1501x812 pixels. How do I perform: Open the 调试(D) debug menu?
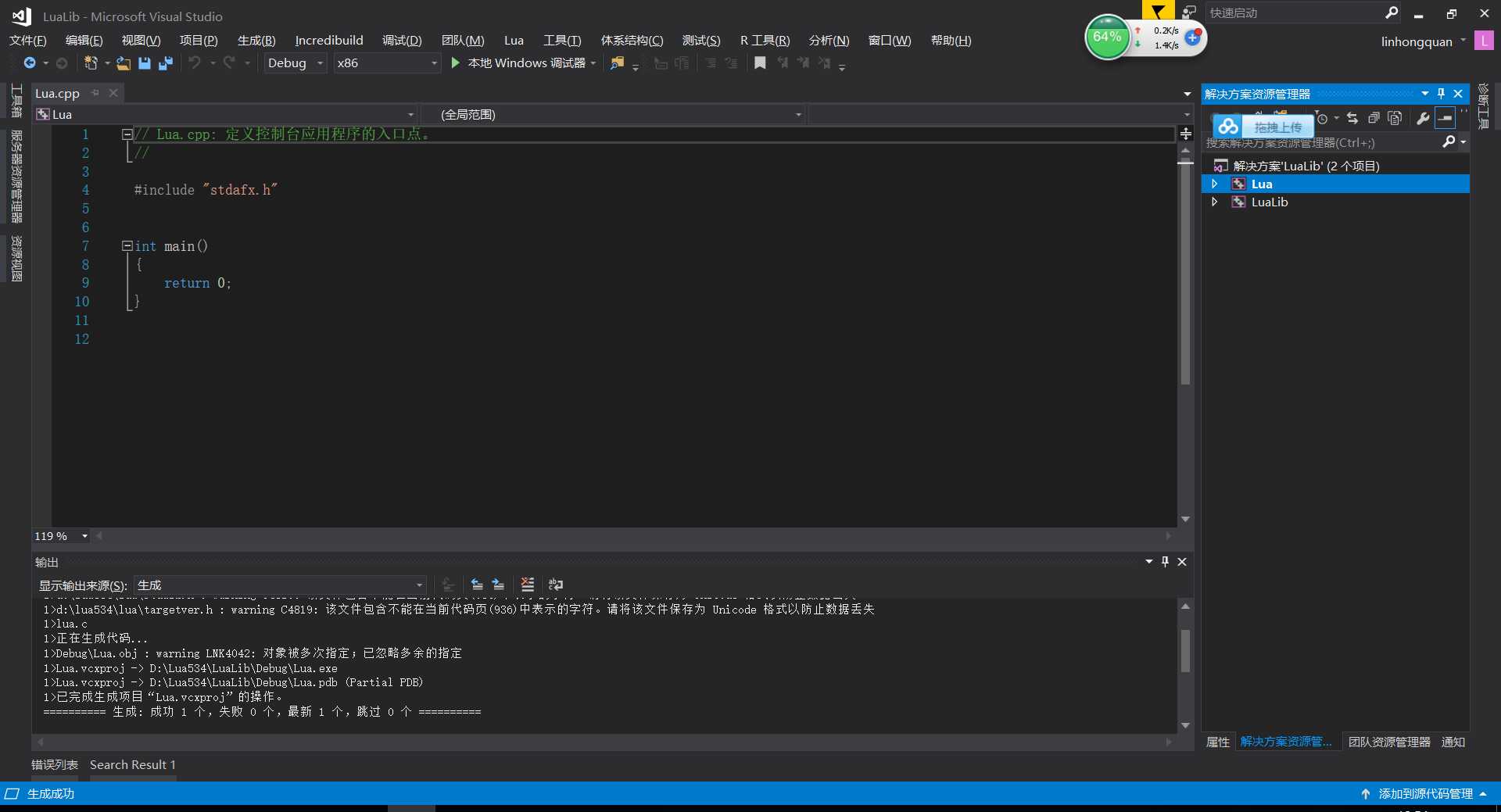point(402,41)
